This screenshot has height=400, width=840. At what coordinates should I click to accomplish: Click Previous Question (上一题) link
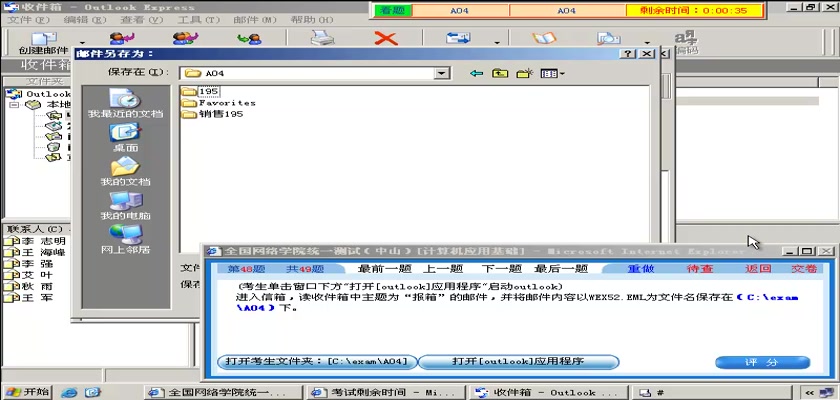[442, 269]
